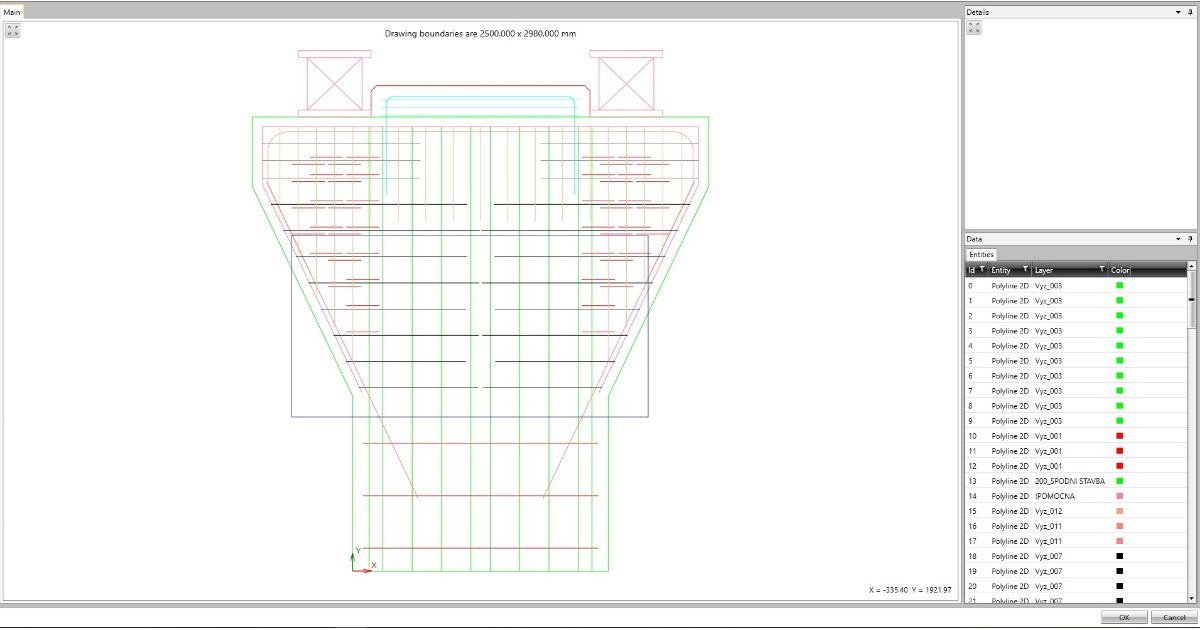
Task: Pin the Details panel
Action: (x=1189, y=12)
